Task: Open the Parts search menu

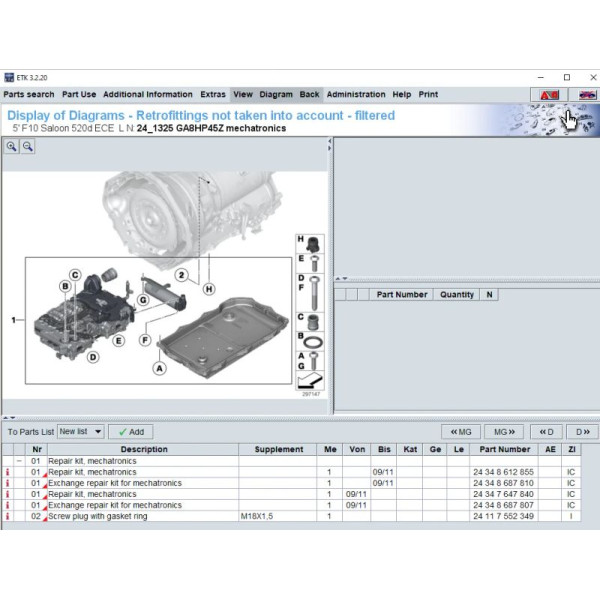Action: tap(29, 94)
